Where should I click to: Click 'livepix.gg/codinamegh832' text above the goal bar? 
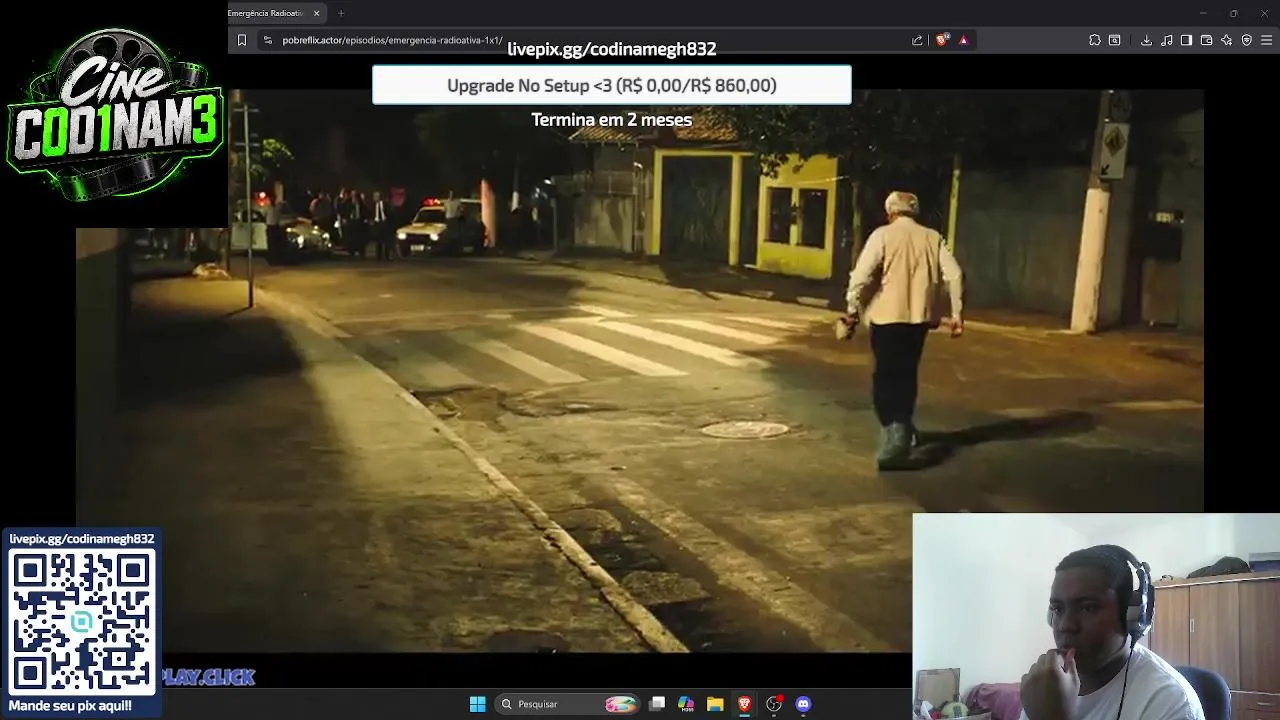(x=612, y=49)
